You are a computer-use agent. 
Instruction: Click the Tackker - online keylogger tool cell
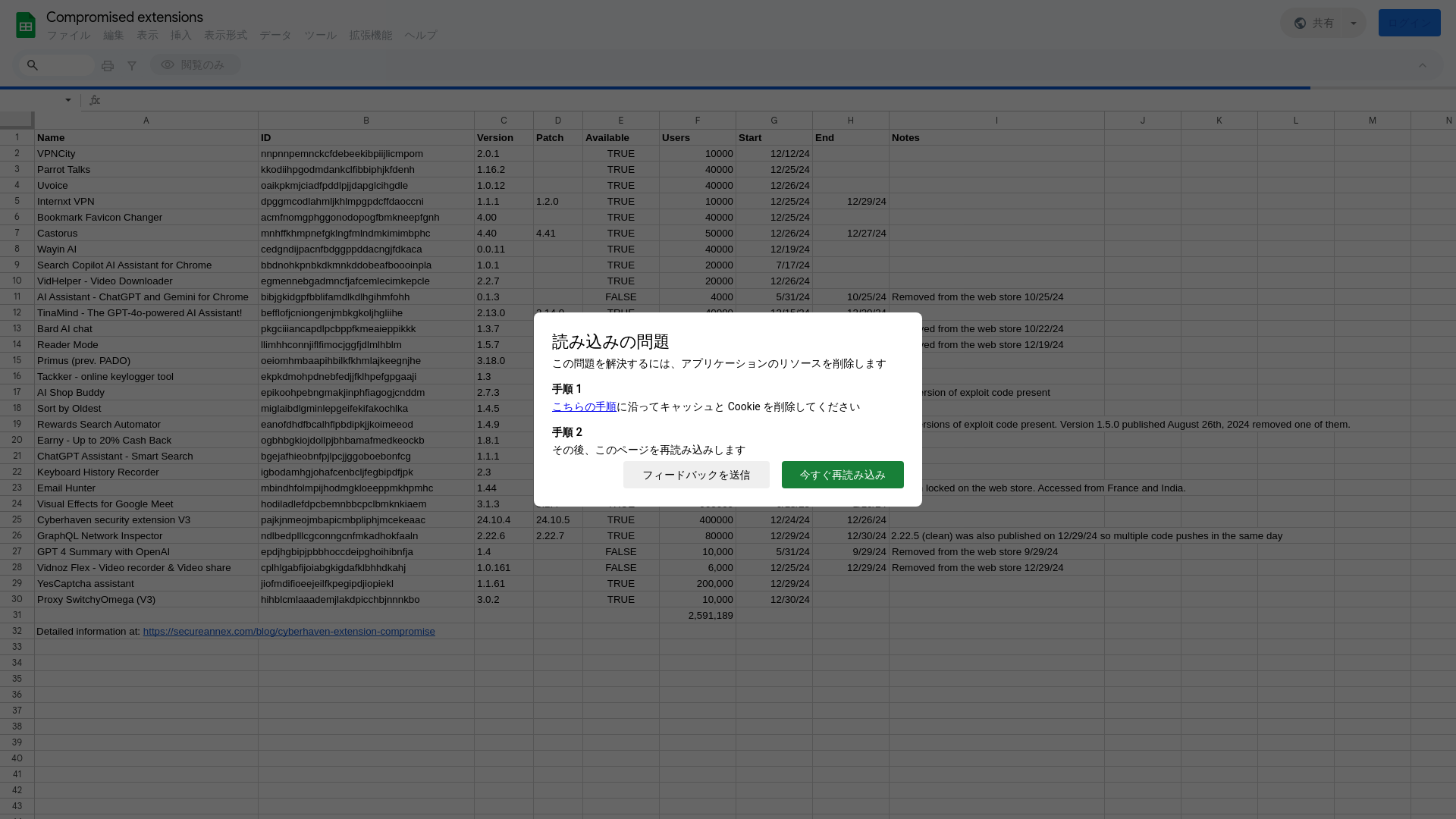146,377
